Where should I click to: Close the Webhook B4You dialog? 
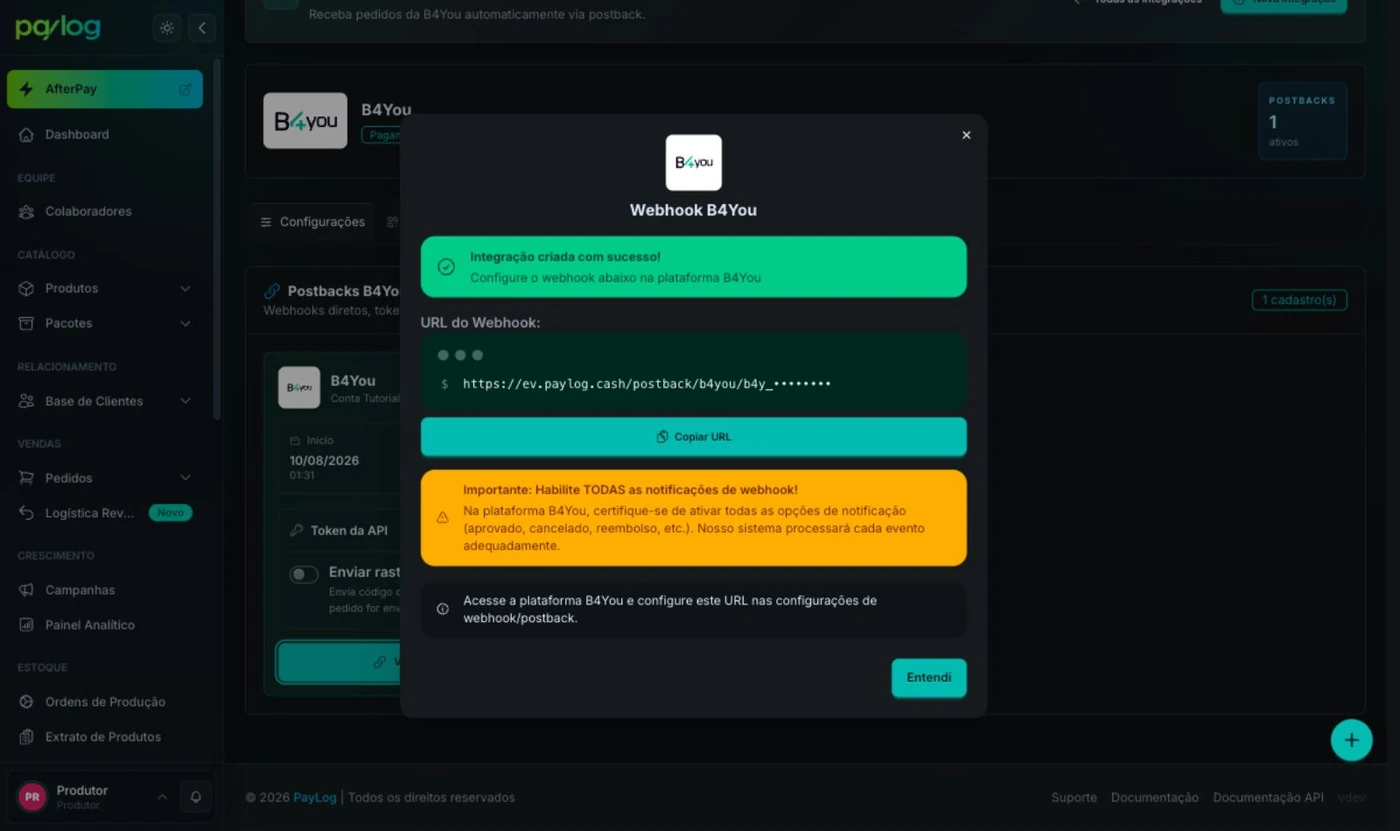click(x=966, y=135)
